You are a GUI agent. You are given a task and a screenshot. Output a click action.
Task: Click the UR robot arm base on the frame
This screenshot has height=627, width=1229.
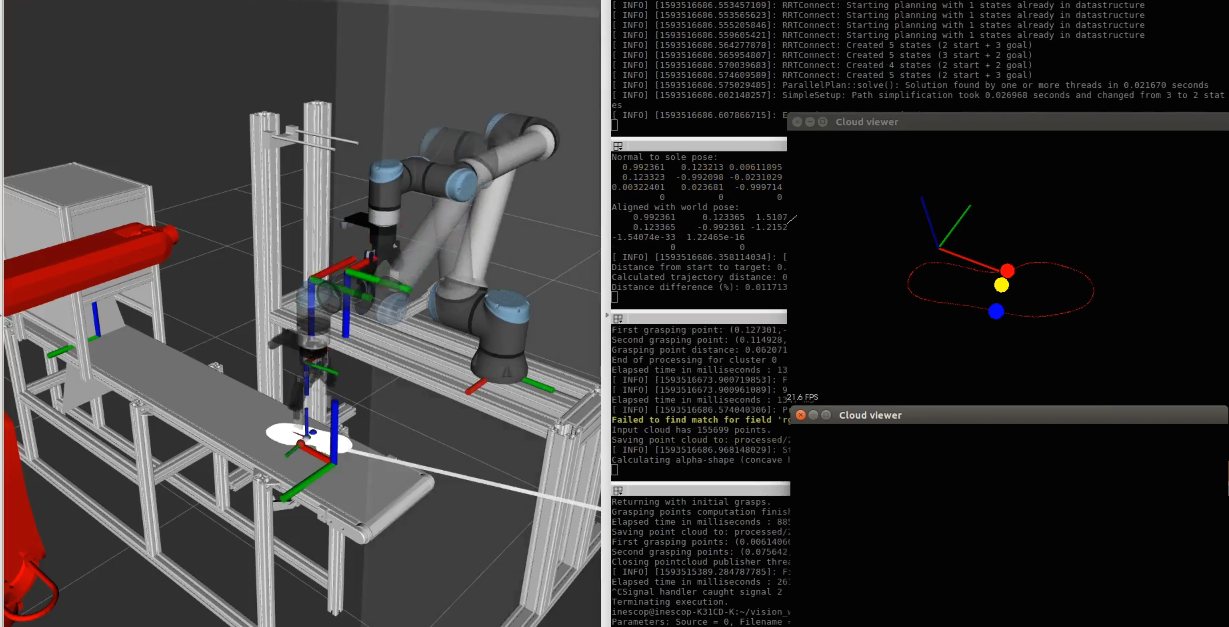pyautogui.click(x=500, y=360)
